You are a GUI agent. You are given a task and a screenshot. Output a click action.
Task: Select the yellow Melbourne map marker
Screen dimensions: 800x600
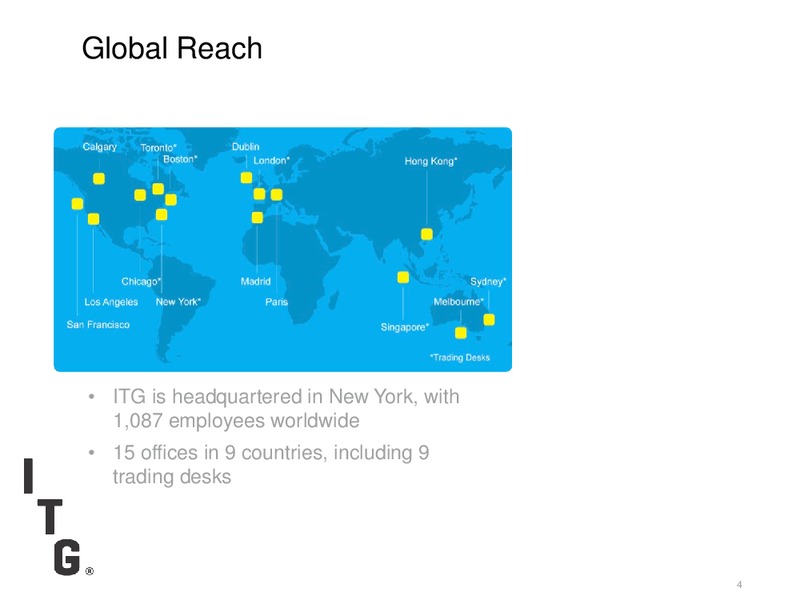[461, 333]
